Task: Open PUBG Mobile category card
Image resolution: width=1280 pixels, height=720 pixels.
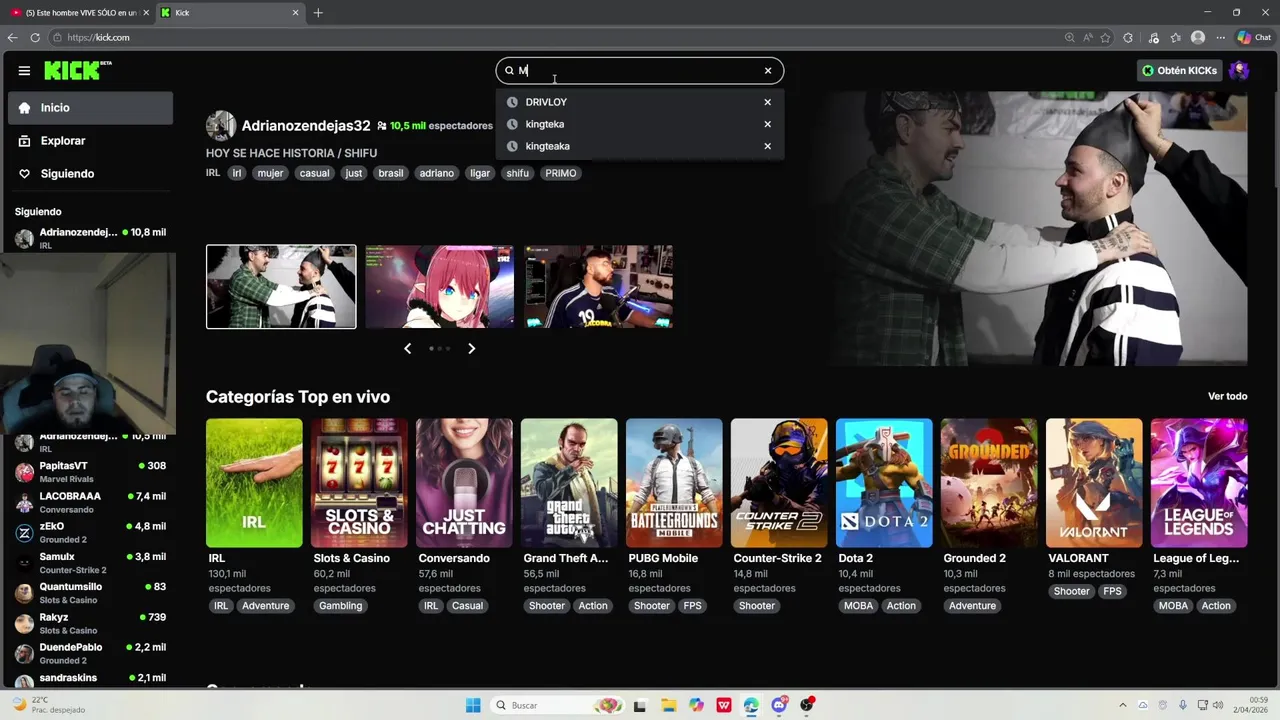Action: 674,483
